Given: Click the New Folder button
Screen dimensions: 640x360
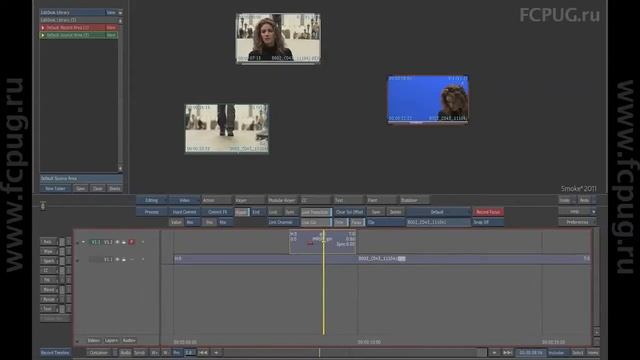Looking at the screenshot, I should click(56, 189).
